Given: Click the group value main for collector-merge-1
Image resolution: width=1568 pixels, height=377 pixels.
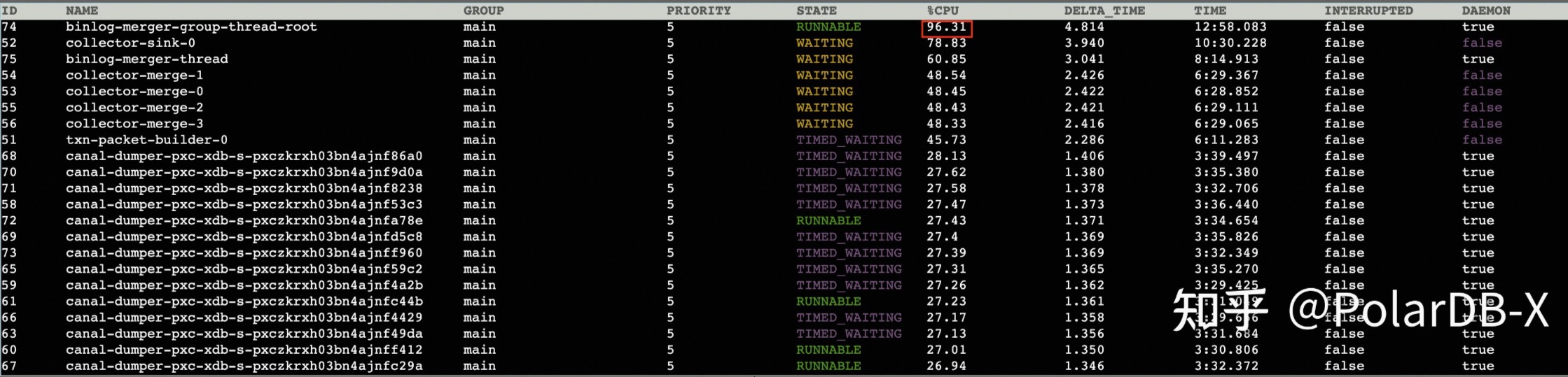Looking at the screenshot, I should coord(479,75).
